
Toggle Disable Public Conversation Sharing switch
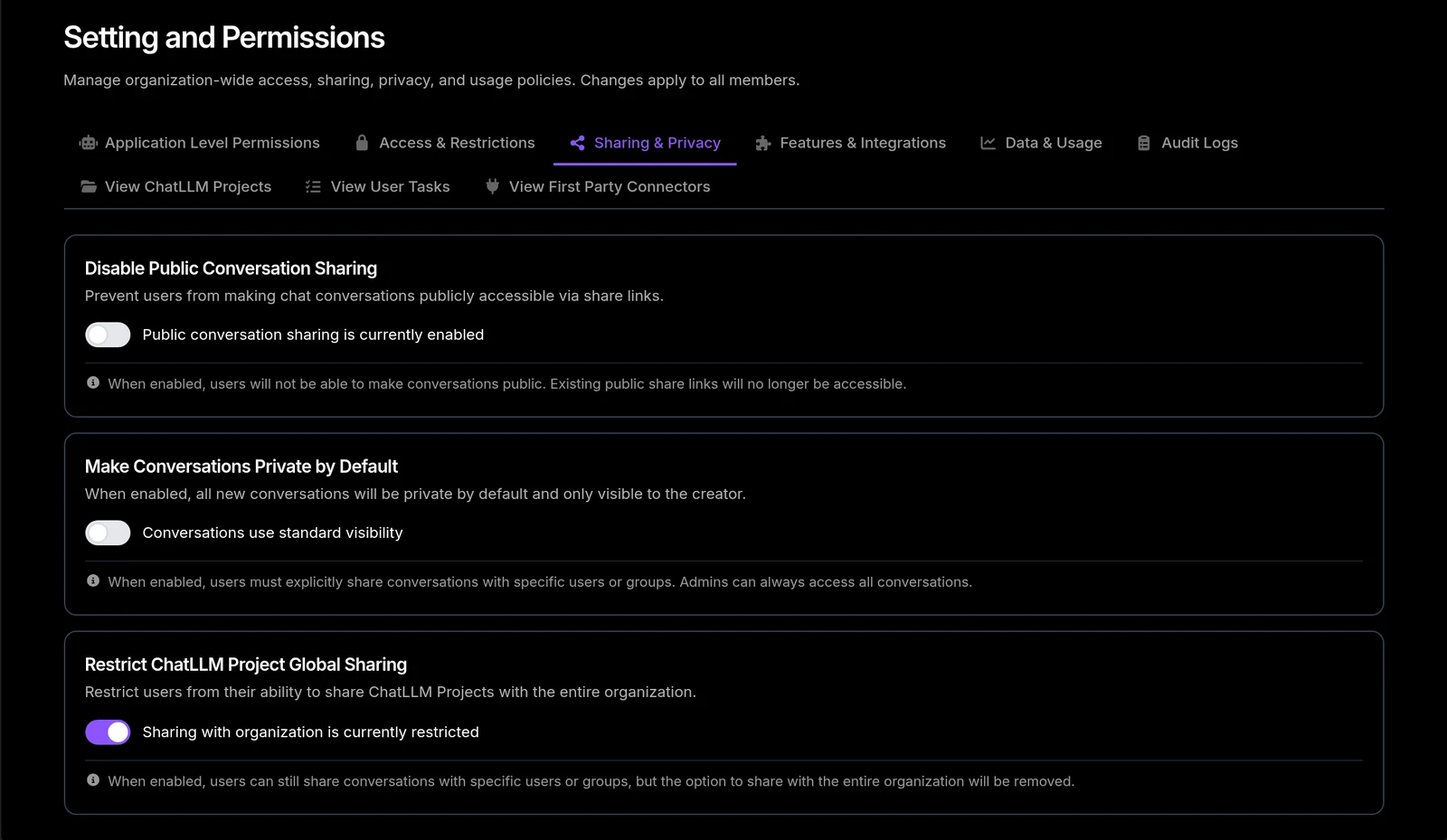pos(108,335)
